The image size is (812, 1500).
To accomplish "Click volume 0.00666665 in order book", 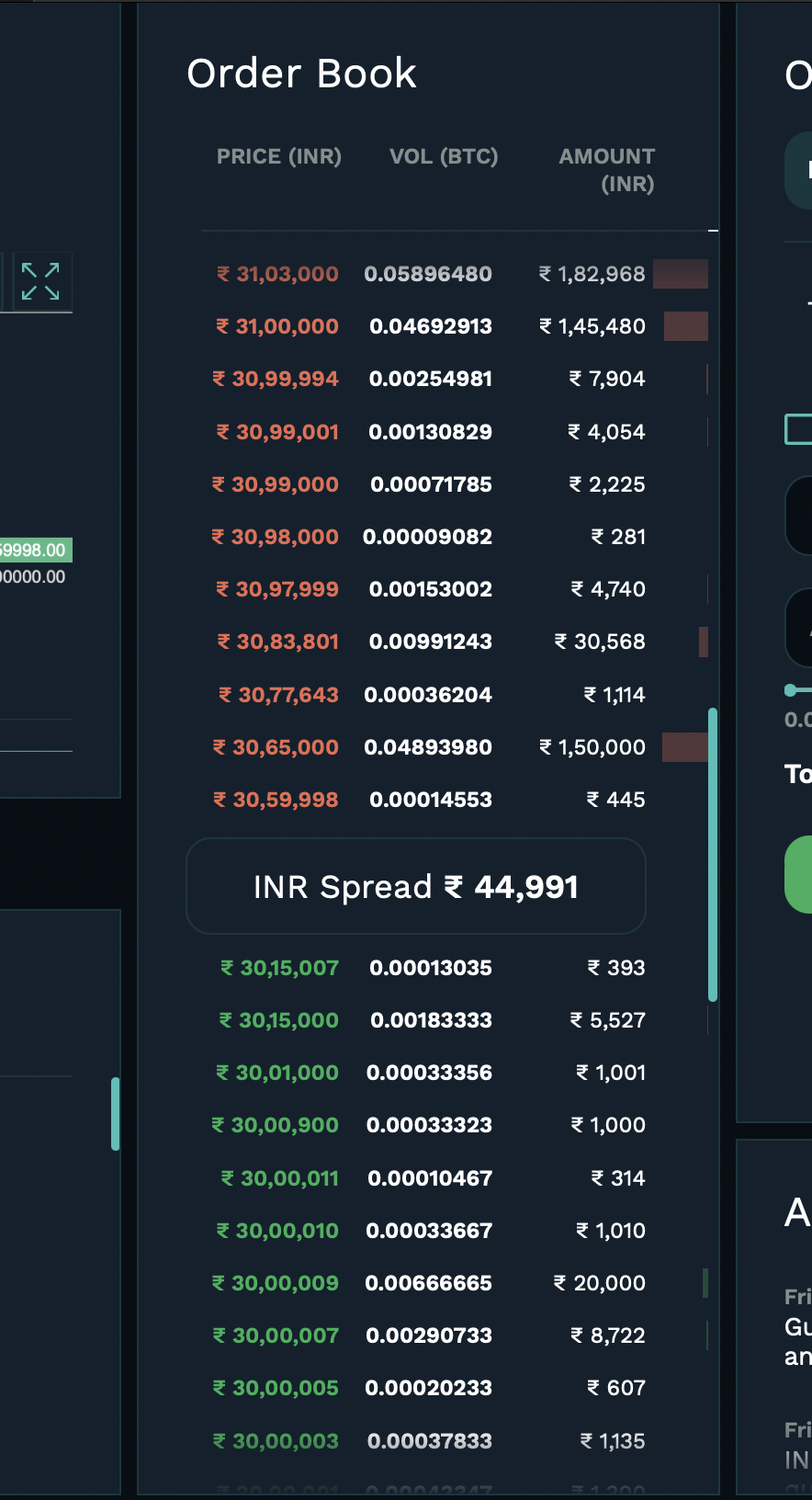I will click(x=429, y=1283).
